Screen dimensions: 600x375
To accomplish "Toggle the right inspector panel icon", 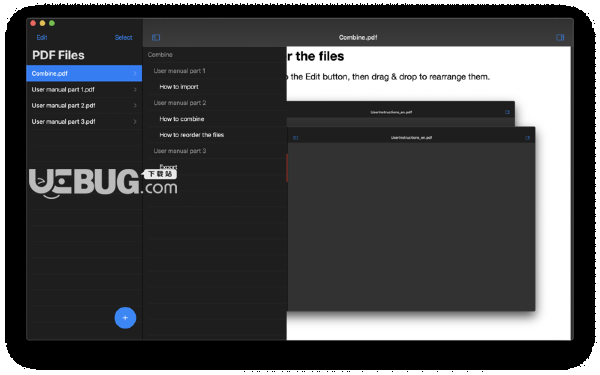I will point(560,37).
